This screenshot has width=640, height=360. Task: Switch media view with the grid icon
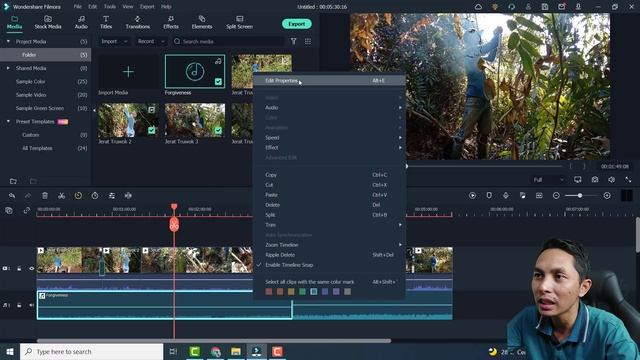point(308,41)
